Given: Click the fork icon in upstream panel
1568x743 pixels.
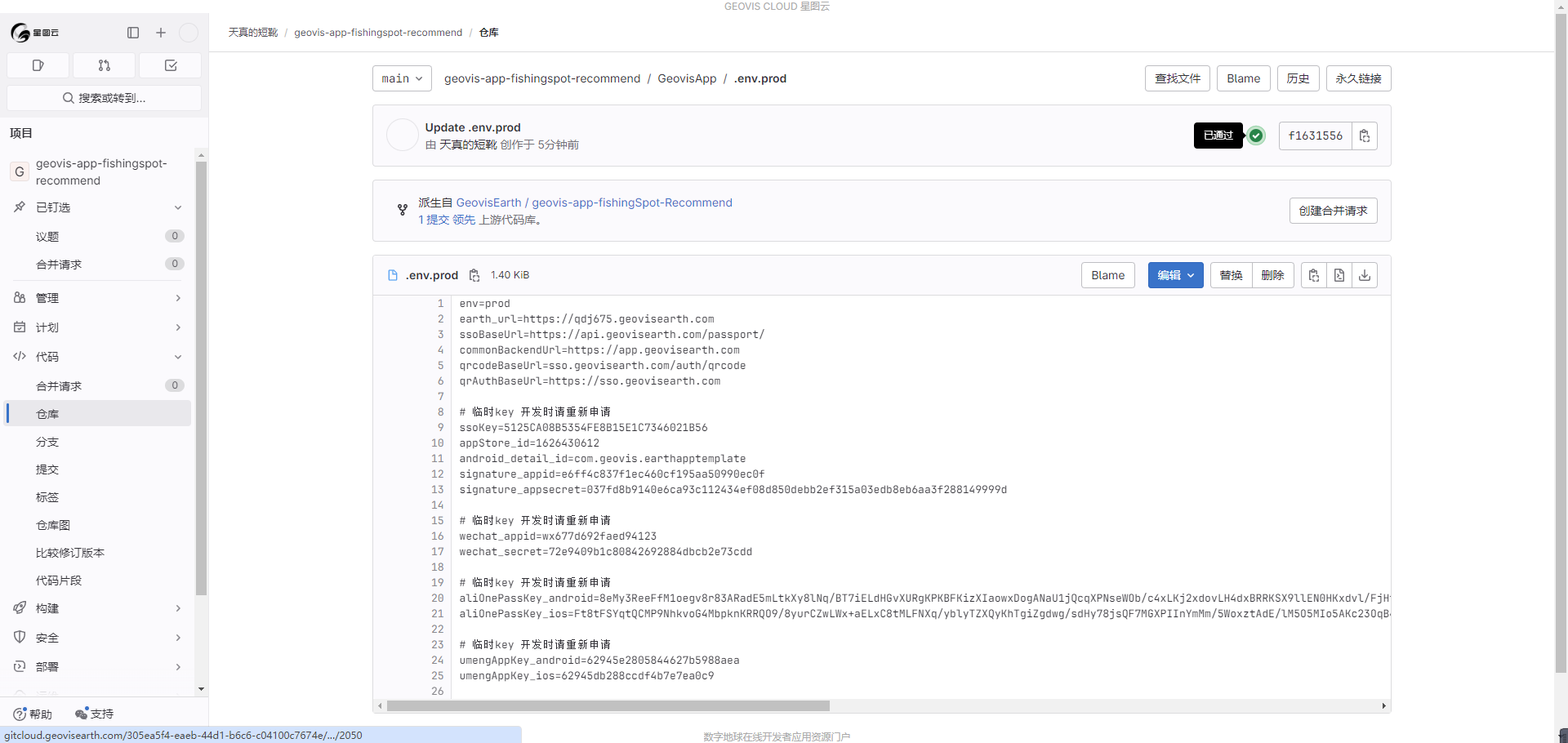Looking at the screenshot, I should (403, 210).
